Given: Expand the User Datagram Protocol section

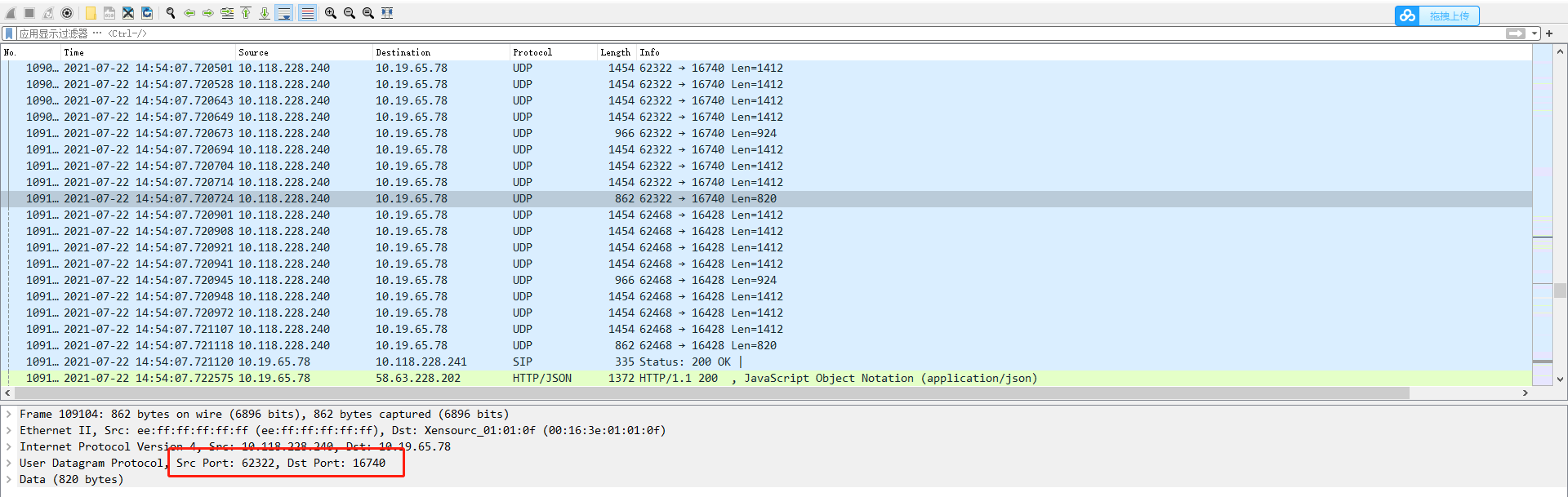Looking at the screenshot, I should coord(9,463).
